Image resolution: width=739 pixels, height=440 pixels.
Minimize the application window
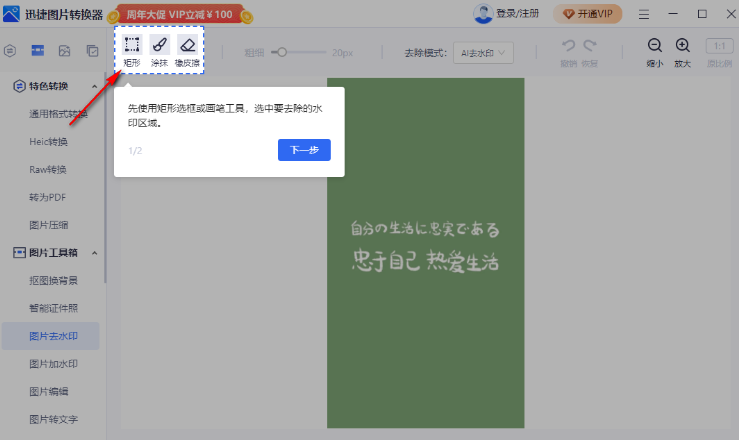click(x=673, y=14)
